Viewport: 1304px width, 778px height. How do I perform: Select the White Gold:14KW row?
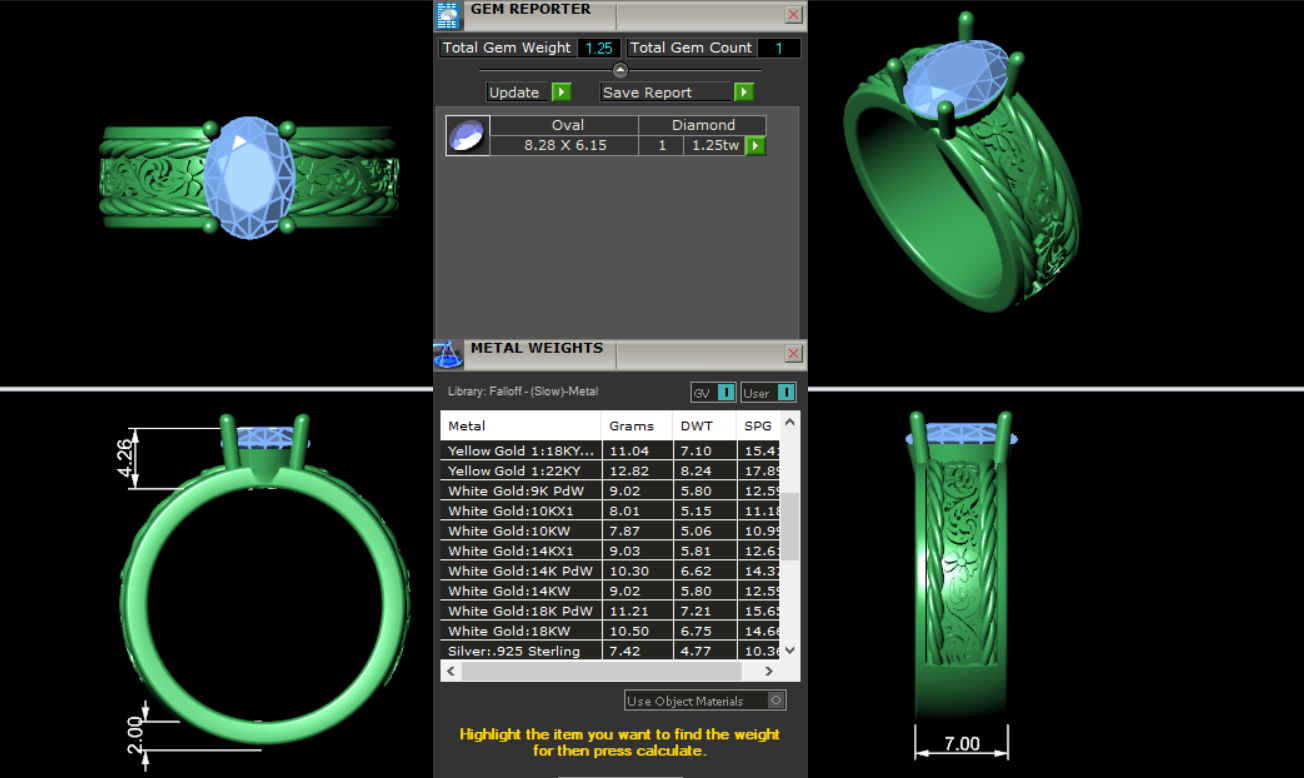tap(520, 591)
